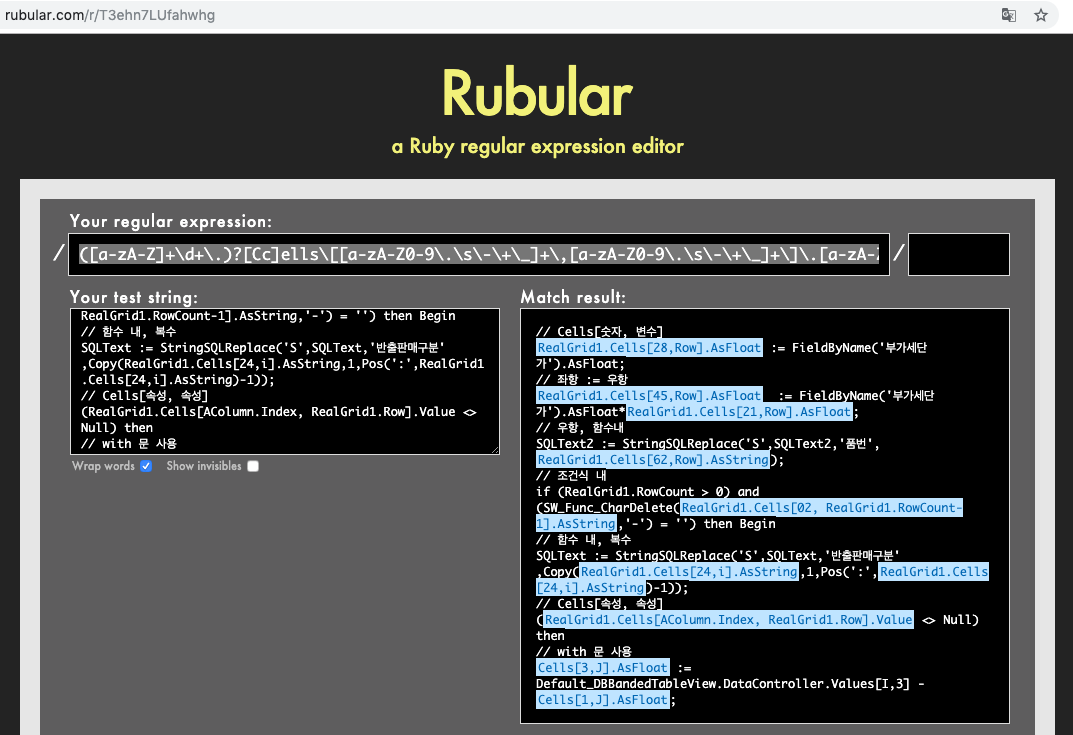The height and width of the screenshot is (735, 1073).
Task: Click match 'RealGrid1.Cells[AColumn.Index, RealGrid1.Row].Value' in results
Action: 728,619
